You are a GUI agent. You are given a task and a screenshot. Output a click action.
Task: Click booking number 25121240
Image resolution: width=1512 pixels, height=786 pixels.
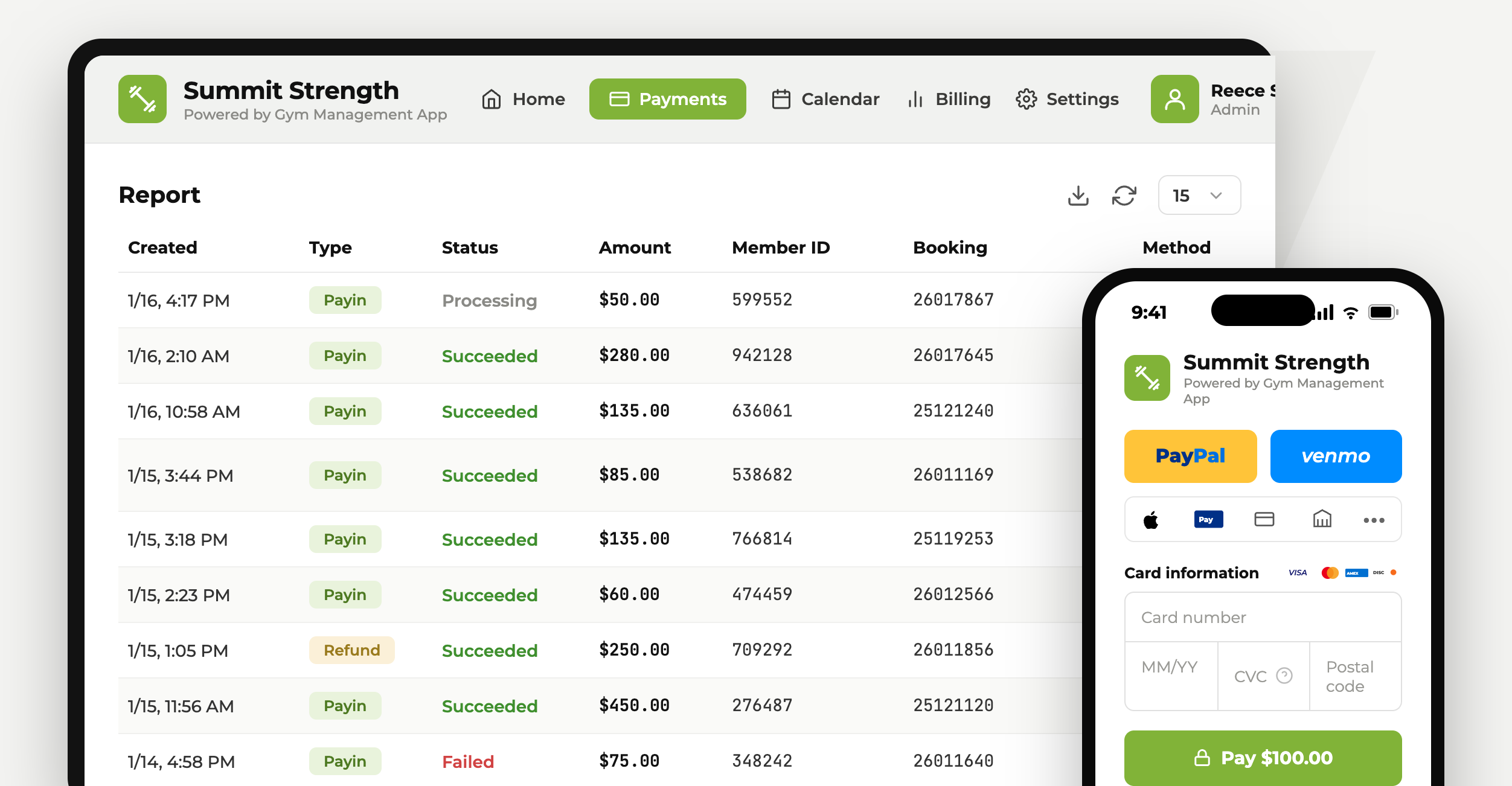pos(953,411)
